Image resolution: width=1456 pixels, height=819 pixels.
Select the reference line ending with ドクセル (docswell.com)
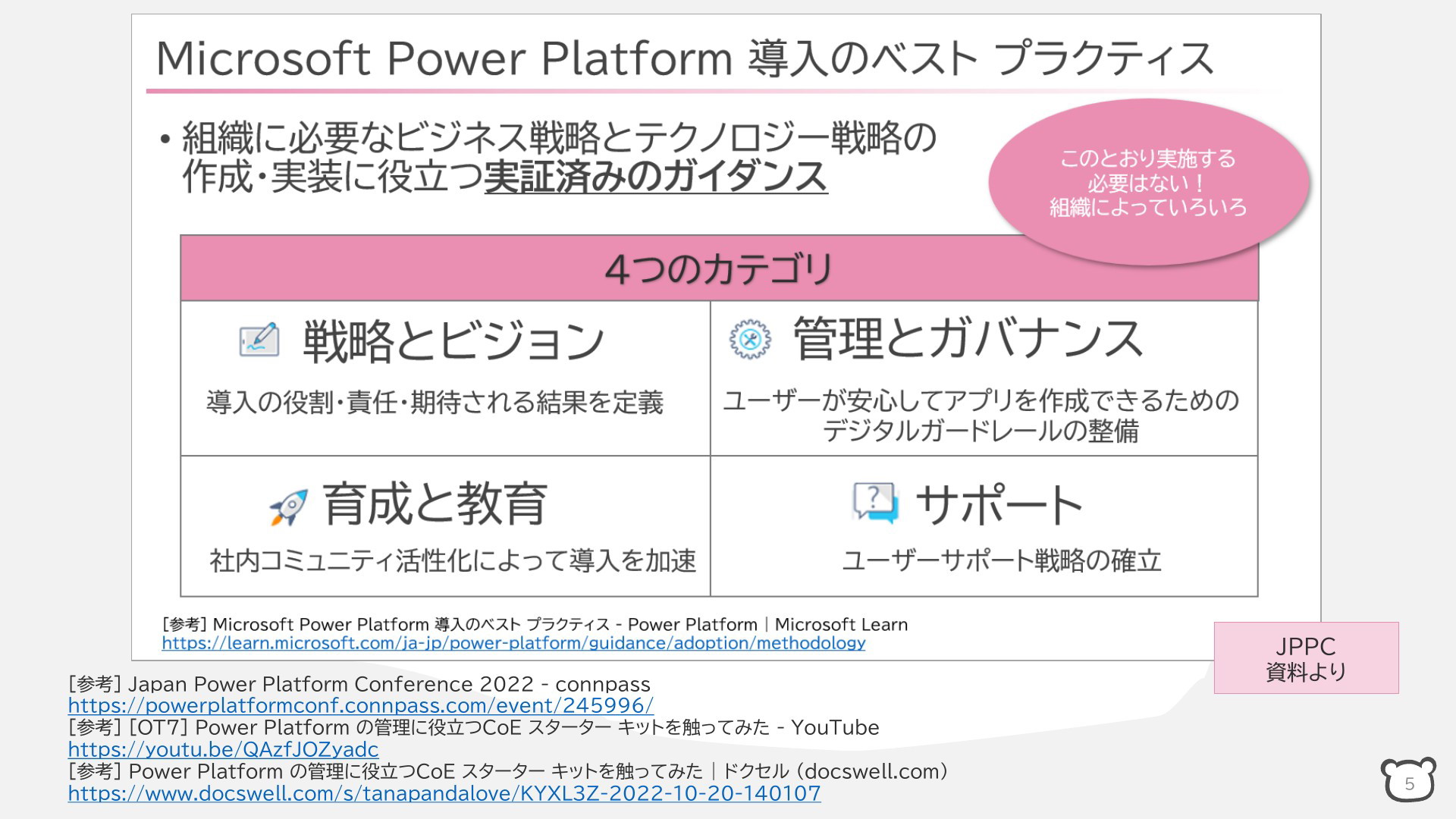(x=508, y=771)
